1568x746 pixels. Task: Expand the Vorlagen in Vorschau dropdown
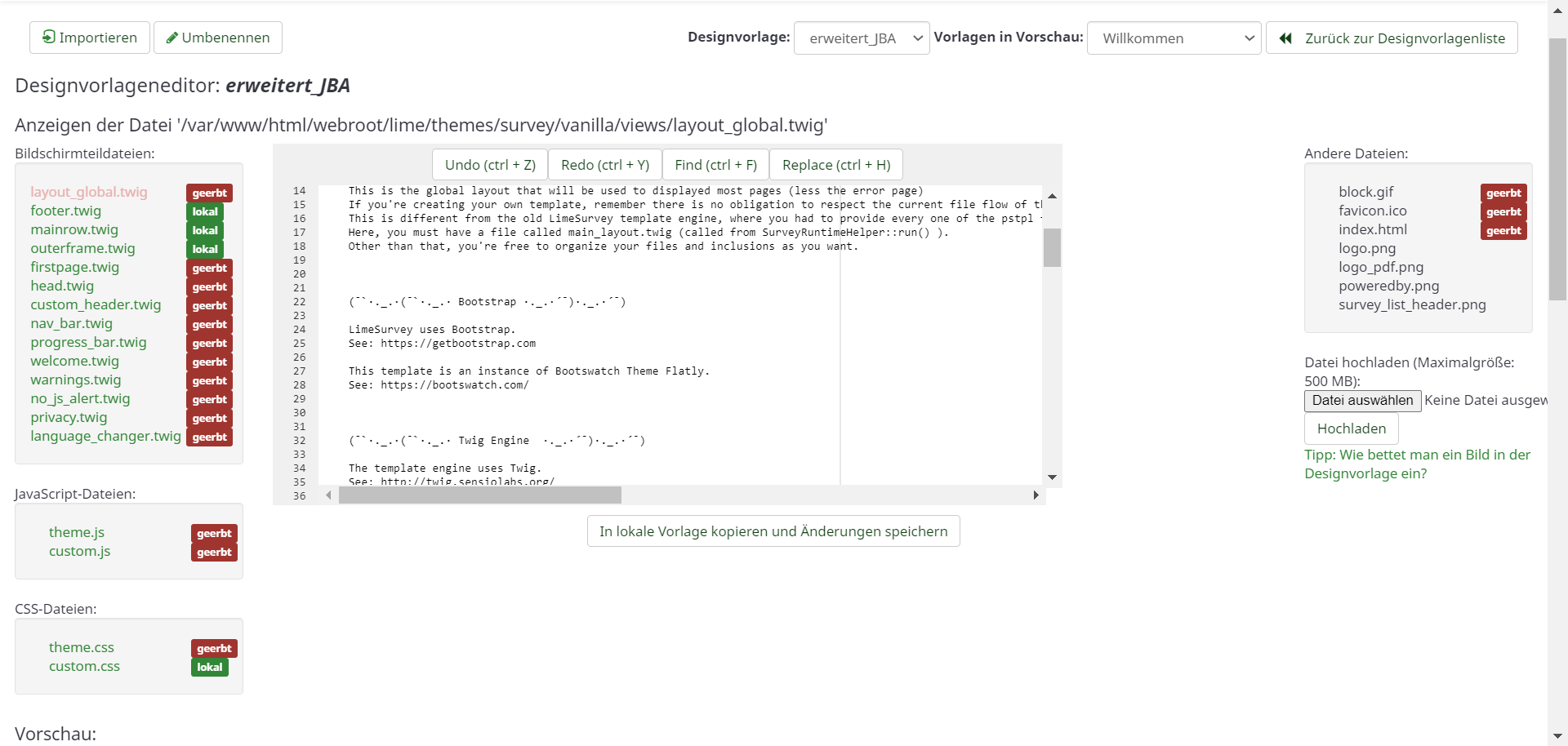[x=1174, y=38]
